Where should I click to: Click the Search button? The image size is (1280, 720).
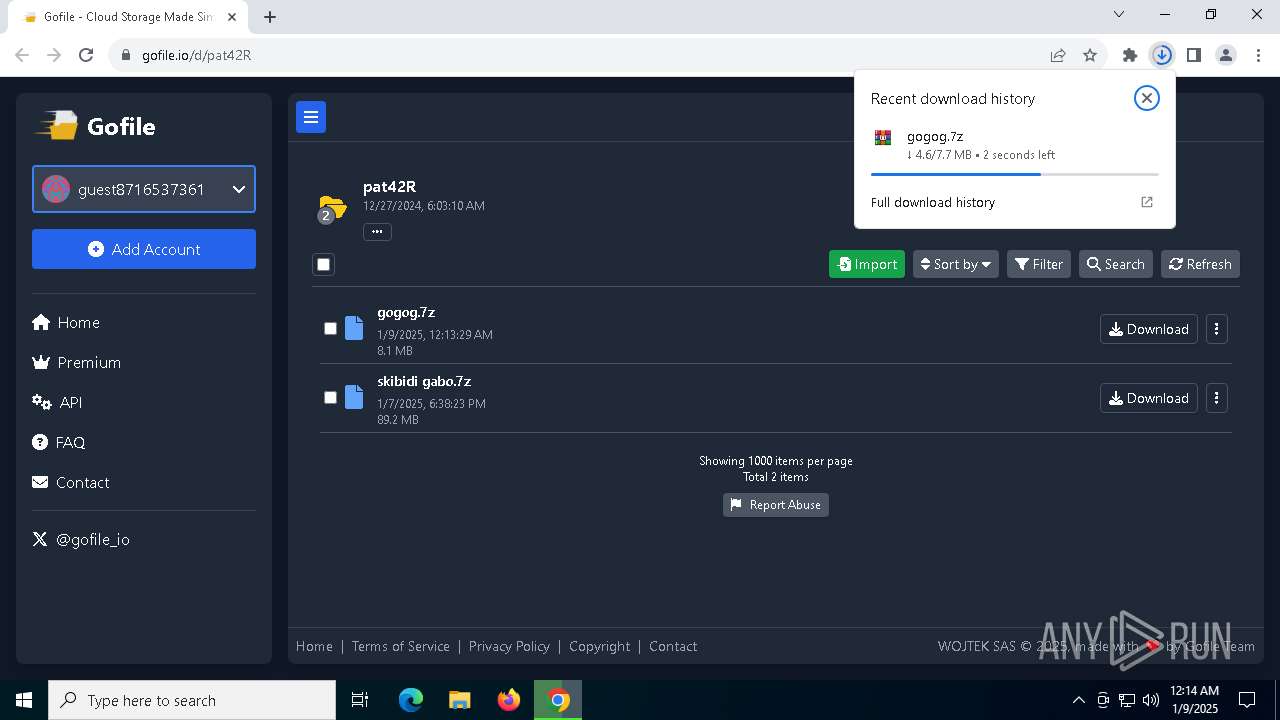(x=1115, y=264)
